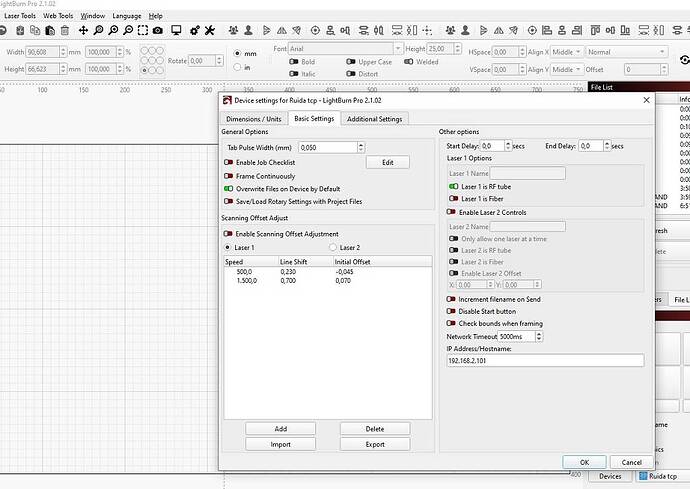
Task: Select the 'mm' units radio button
Action: click(238, 53)
